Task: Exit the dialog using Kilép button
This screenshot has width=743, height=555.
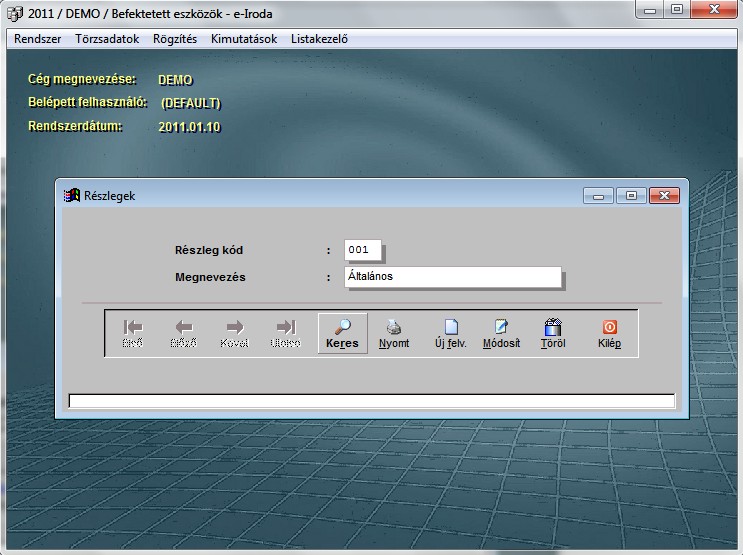Action: click(x=609, y=333)
